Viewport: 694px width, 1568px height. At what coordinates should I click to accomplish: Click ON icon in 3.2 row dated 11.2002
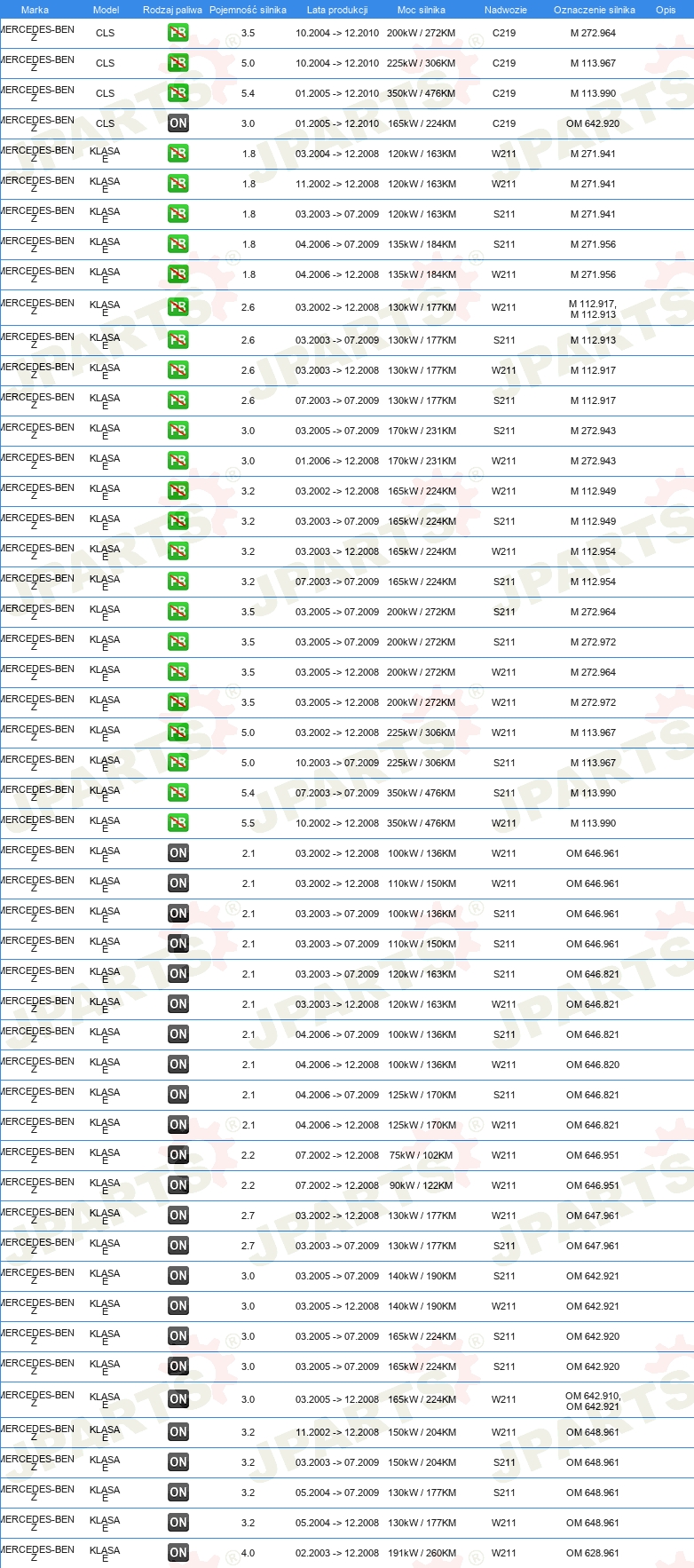click(178, 1432)
